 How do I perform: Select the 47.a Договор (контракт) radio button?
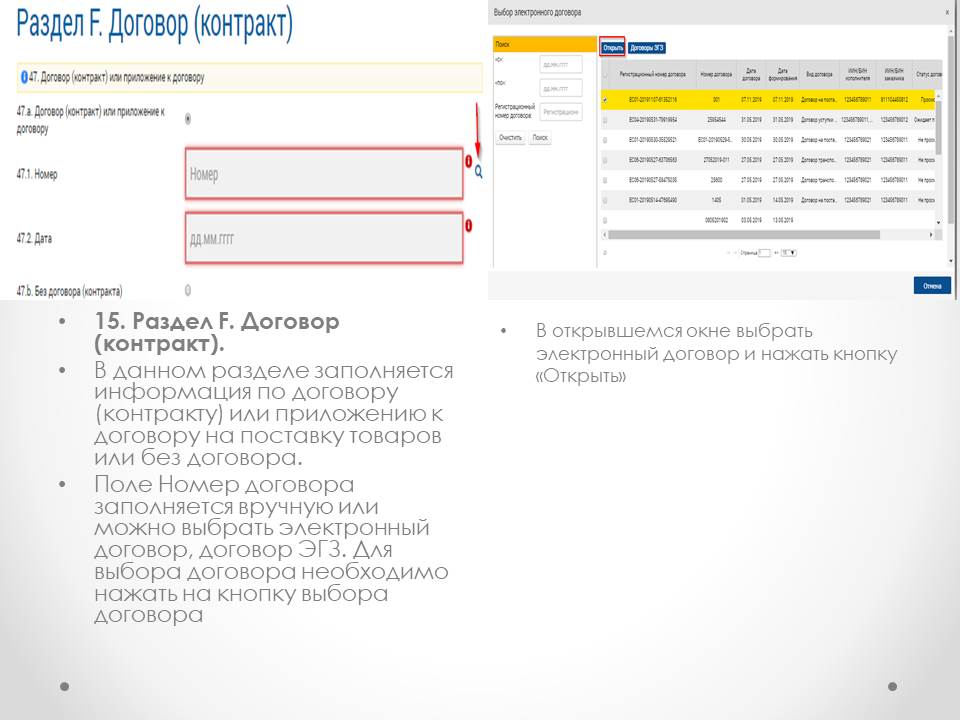point(188,119)
